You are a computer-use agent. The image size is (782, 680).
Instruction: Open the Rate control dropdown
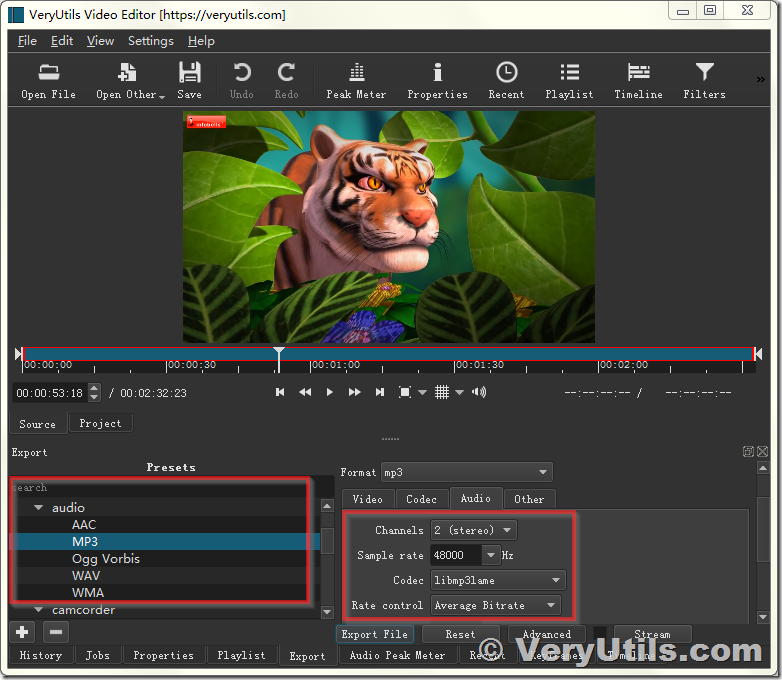point(495,605)
